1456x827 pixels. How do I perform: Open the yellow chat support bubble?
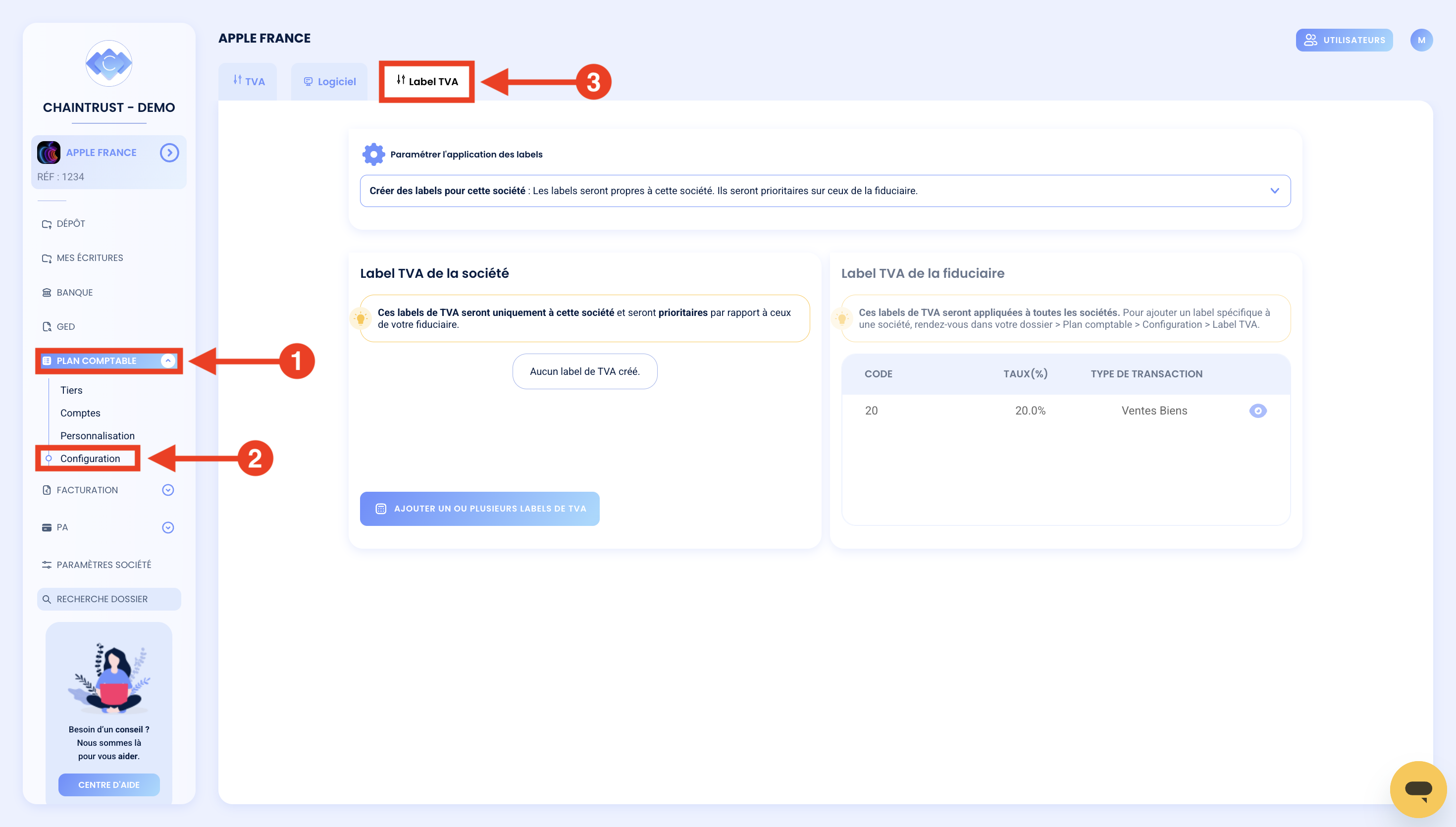coord(1418,789)
